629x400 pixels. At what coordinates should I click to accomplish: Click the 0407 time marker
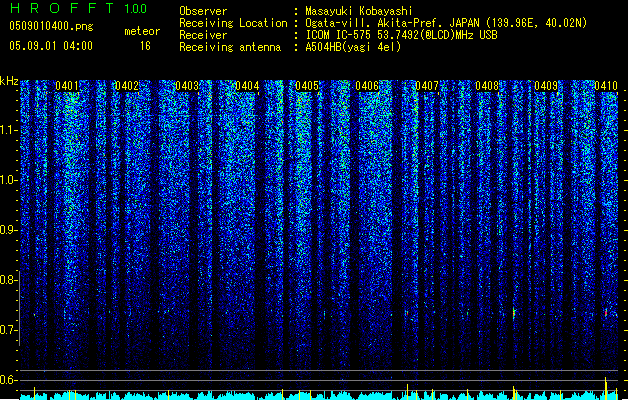[427, 86]
